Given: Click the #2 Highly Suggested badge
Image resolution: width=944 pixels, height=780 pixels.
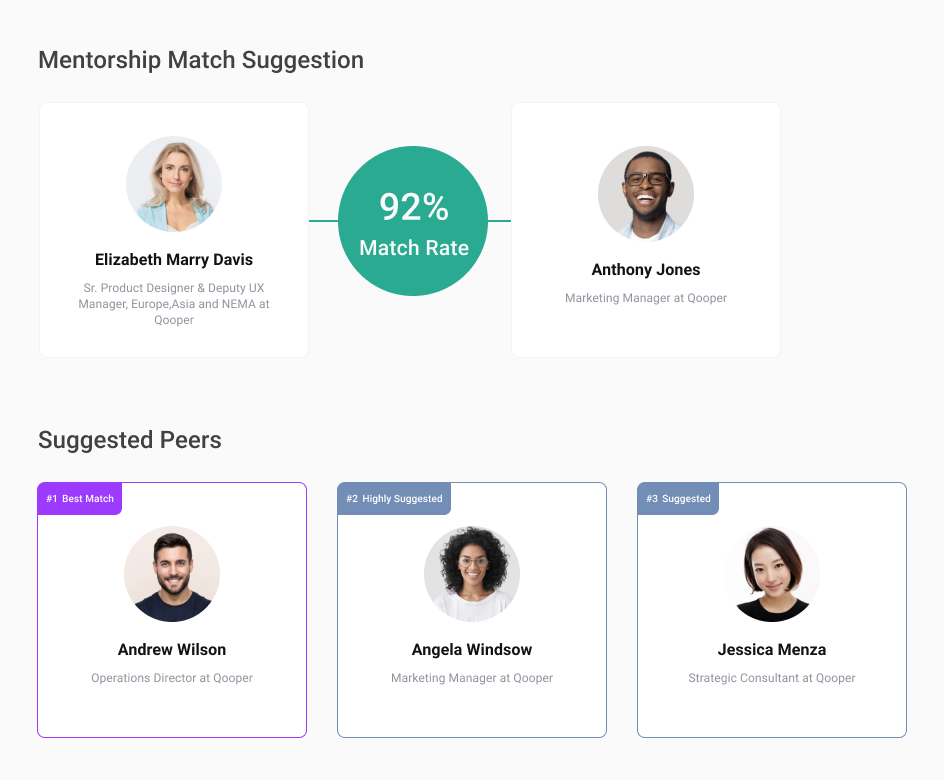Looking at the screenshot, I should [394, 498].
